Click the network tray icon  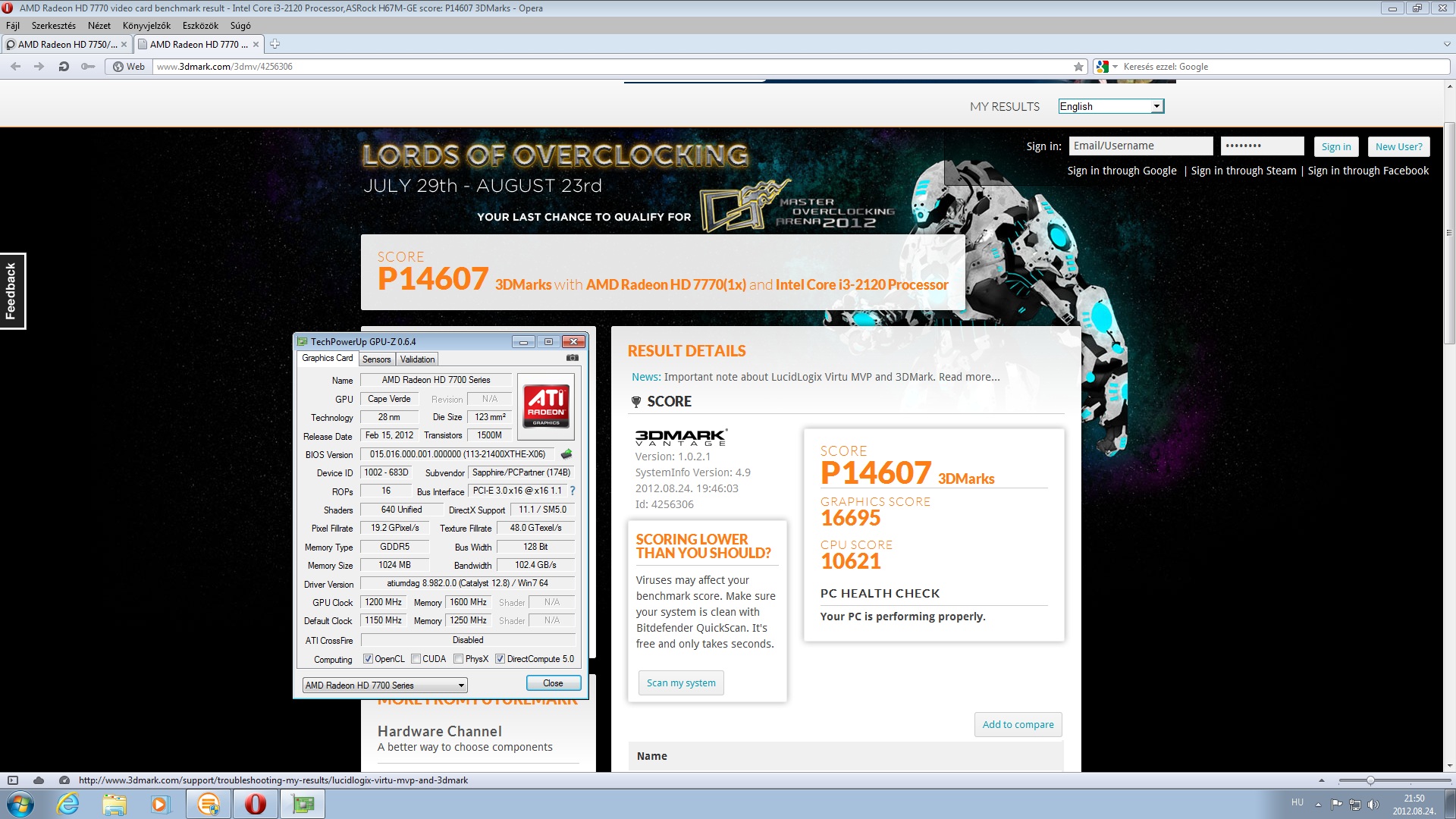coord(1355,804)
